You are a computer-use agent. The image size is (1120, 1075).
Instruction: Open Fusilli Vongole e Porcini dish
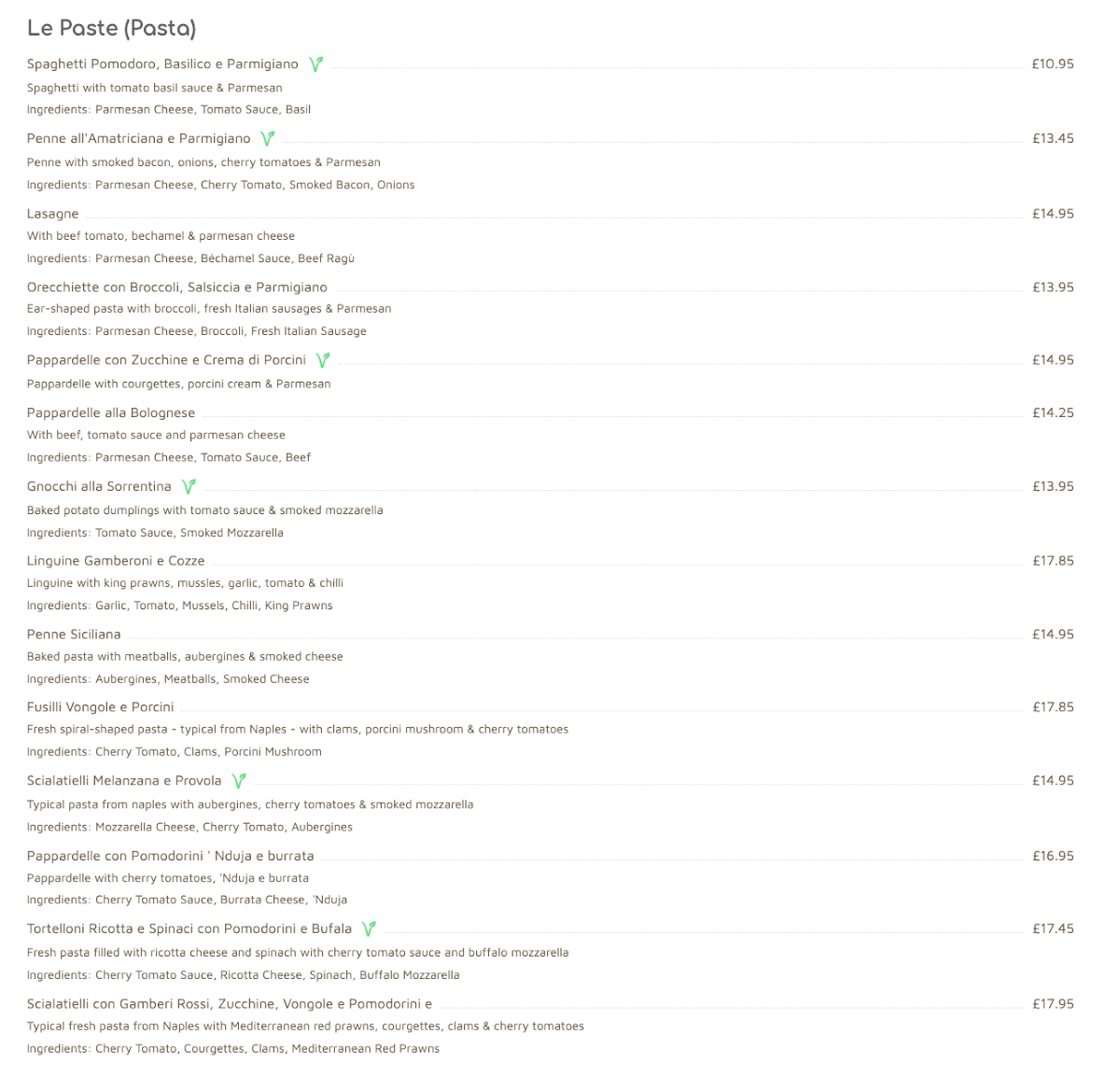pyautogui.click(x=101, y=707)
